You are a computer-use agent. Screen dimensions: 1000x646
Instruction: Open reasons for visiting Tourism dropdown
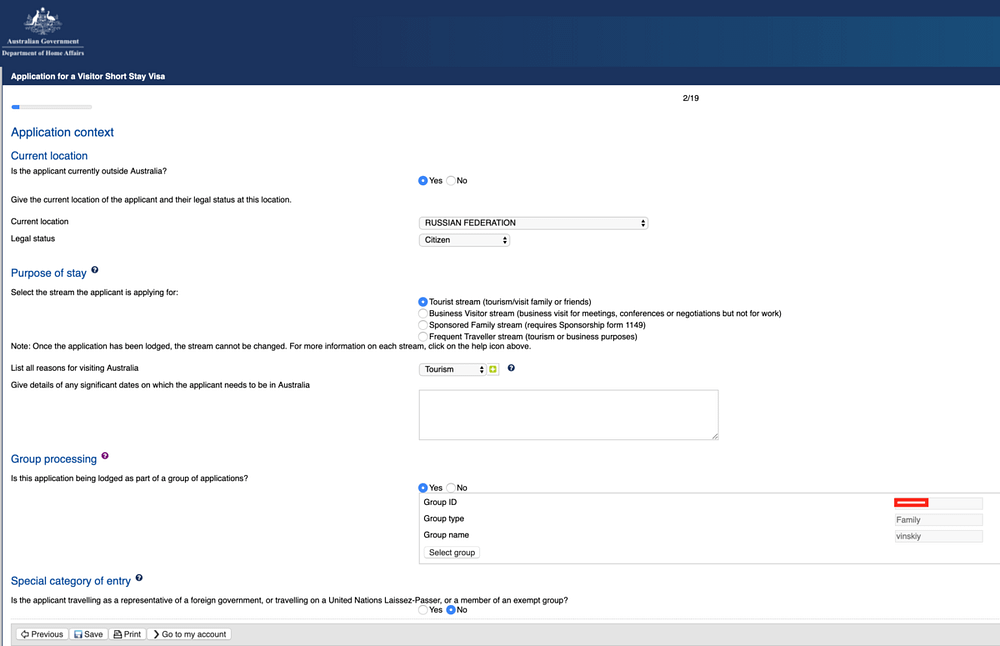(x=453, y=369)
